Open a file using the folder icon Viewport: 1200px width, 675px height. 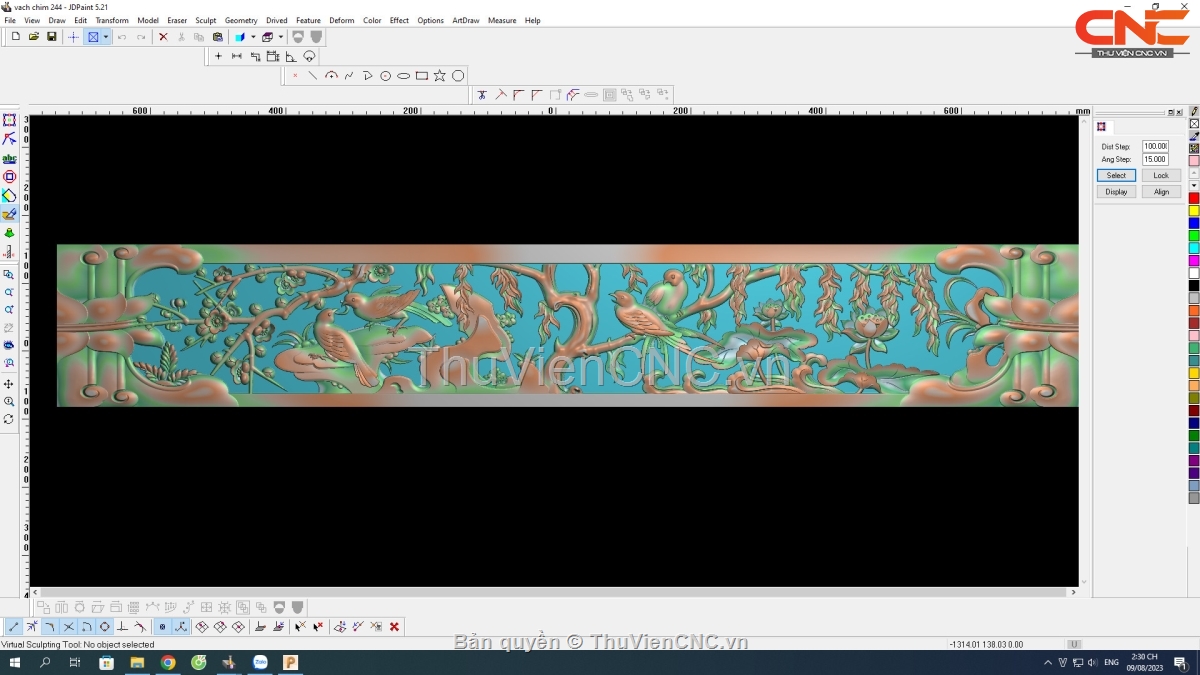coord(33,37)
